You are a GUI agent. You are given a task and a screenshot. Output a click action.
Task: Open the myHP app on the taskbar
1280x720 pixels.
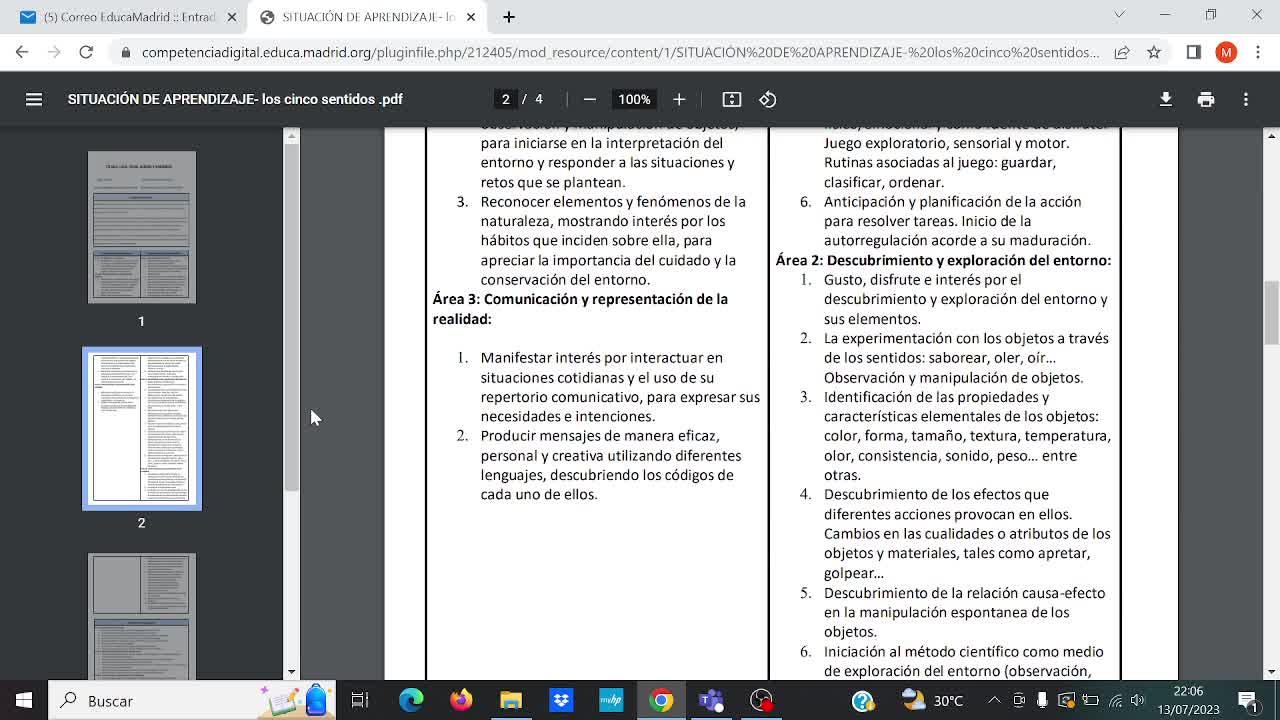(x=611, y=700)
